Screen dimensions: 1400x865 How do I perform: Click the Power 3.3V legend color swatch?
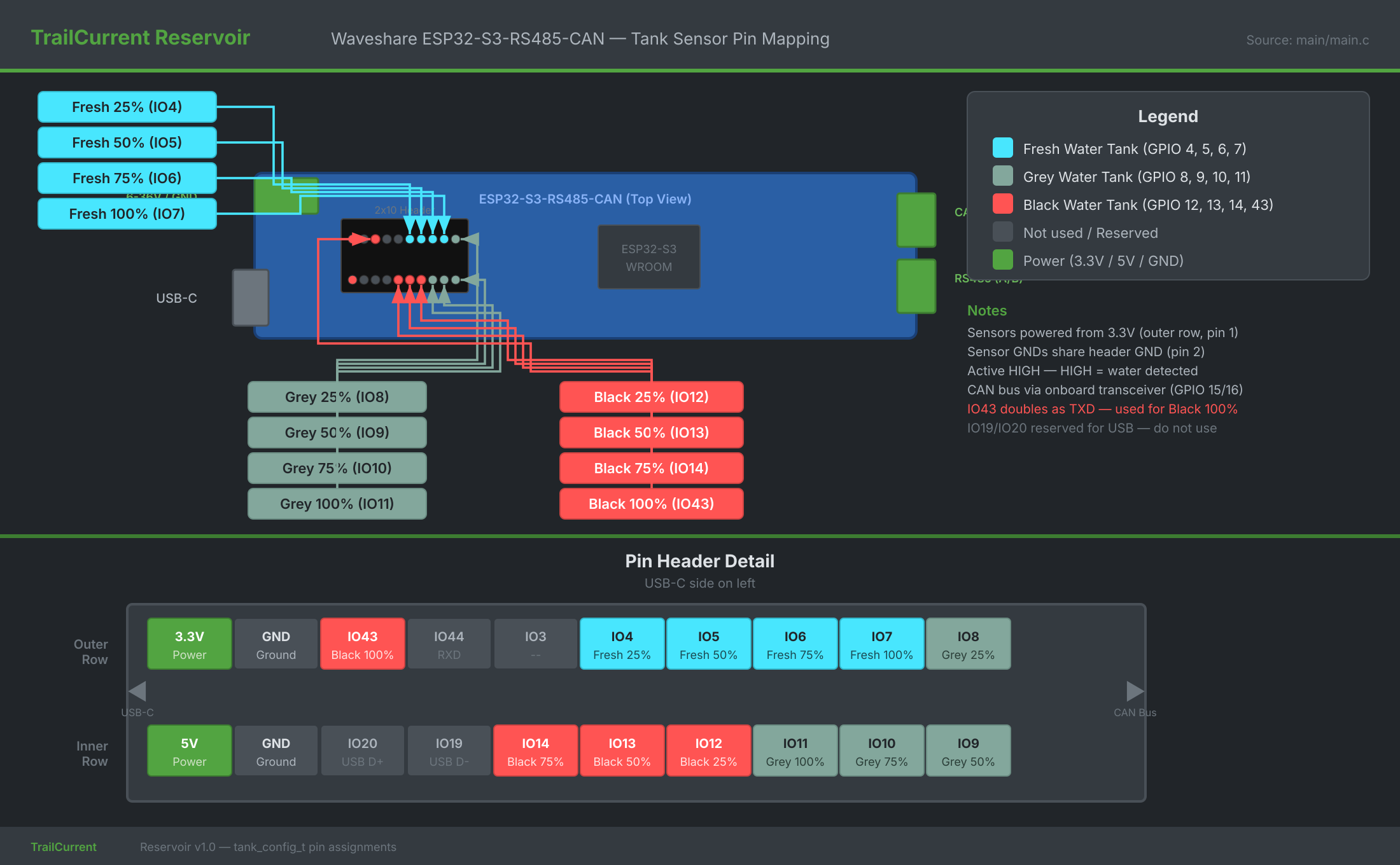(x=1004, y=260)
